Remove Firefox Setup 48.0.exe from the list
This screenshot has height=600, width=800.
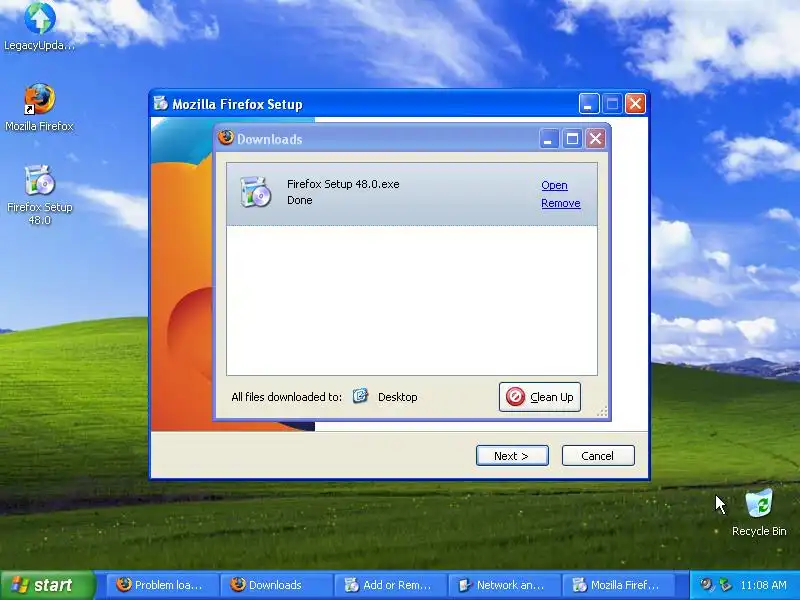(x=561, y=203)
